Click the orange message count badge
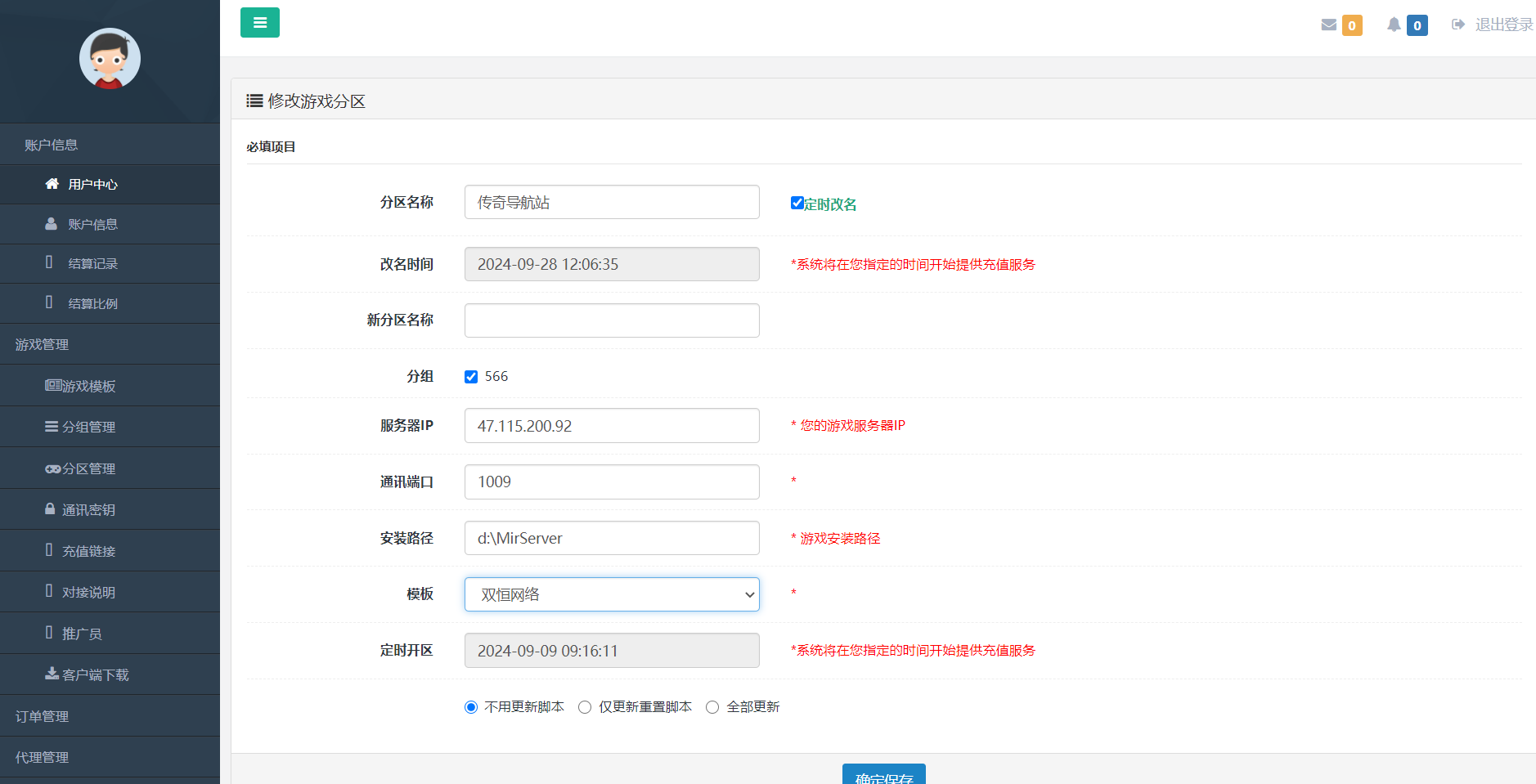The height and width of the screenshot is (784, 1536). (1352, 25)
